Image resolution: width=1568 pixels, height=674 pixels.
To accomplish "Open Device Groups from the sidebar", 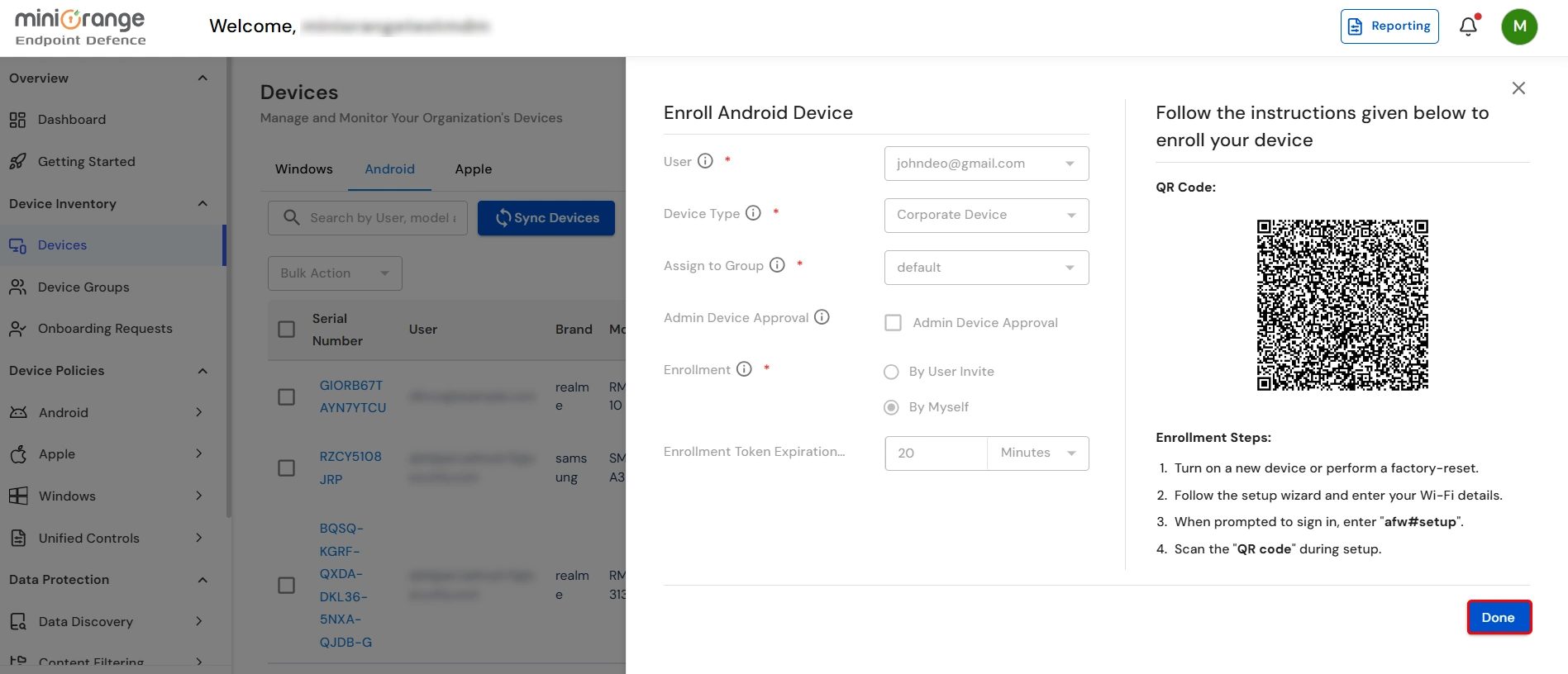I will pyautogui.click(x=83, y=287).
